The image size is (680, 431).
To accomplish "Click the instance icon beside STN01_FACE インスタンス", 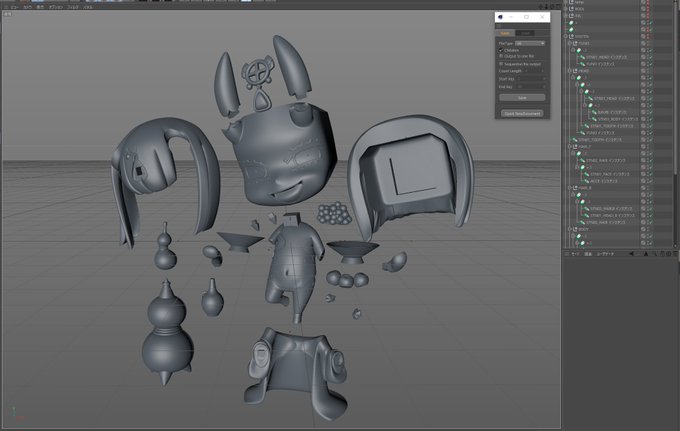I will point(586,174).
